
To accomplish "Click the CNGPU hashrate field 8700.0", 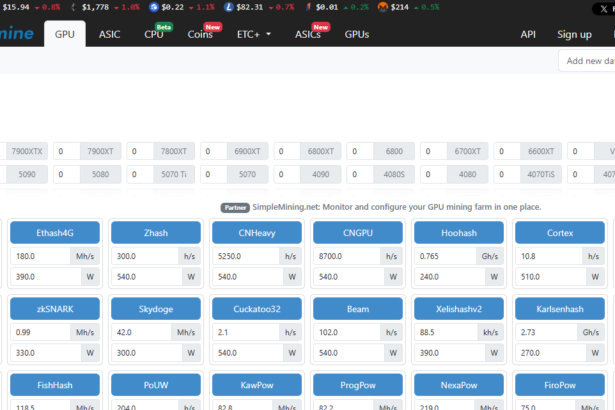I will click(x=347, y=256).
